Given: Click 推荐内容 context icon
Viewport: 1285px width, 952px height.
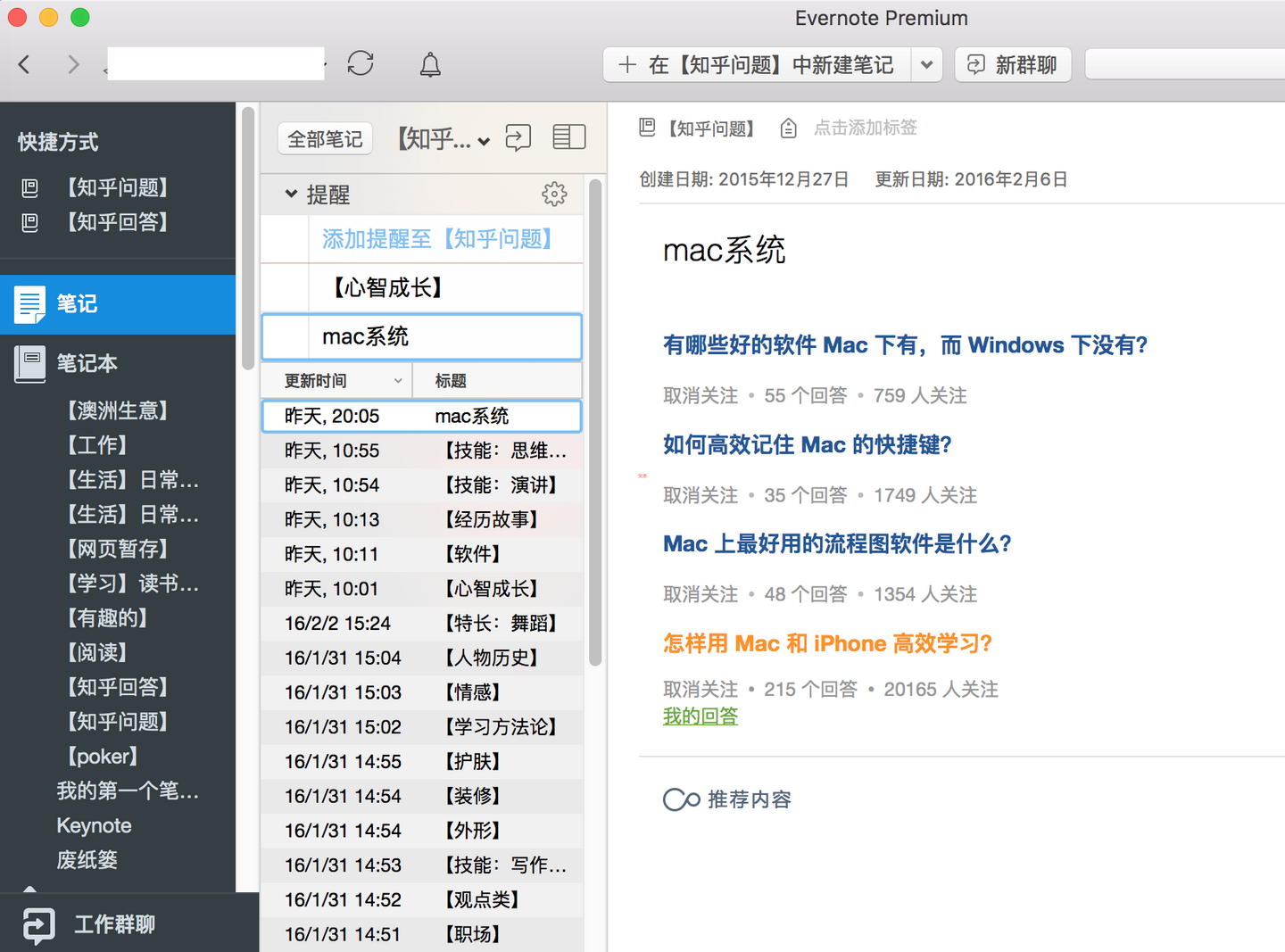Looking at the screenshot, I should (681, 799).
